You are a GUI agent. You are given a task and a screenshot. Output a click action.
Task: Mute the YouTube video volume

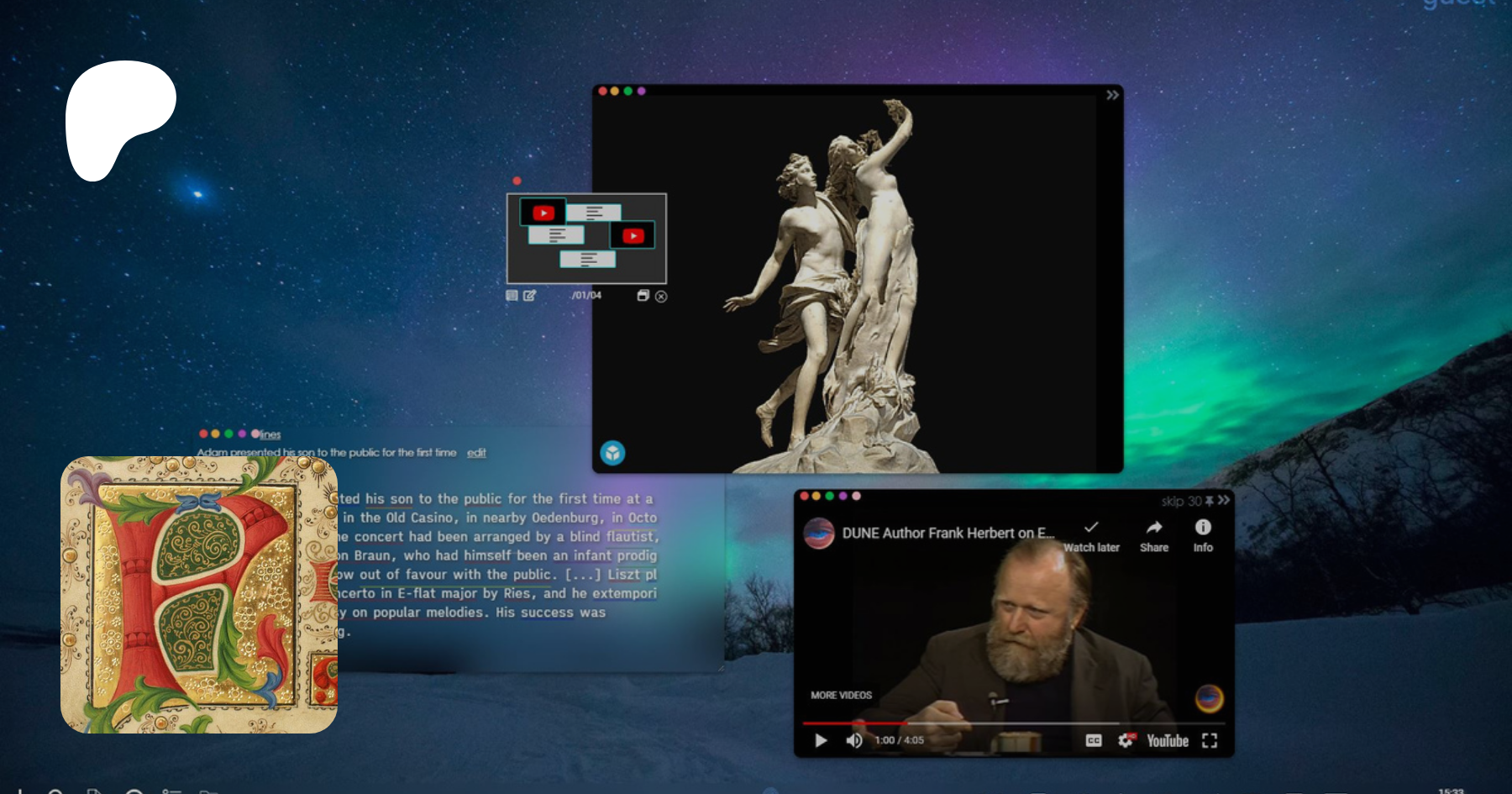(853, 740)
